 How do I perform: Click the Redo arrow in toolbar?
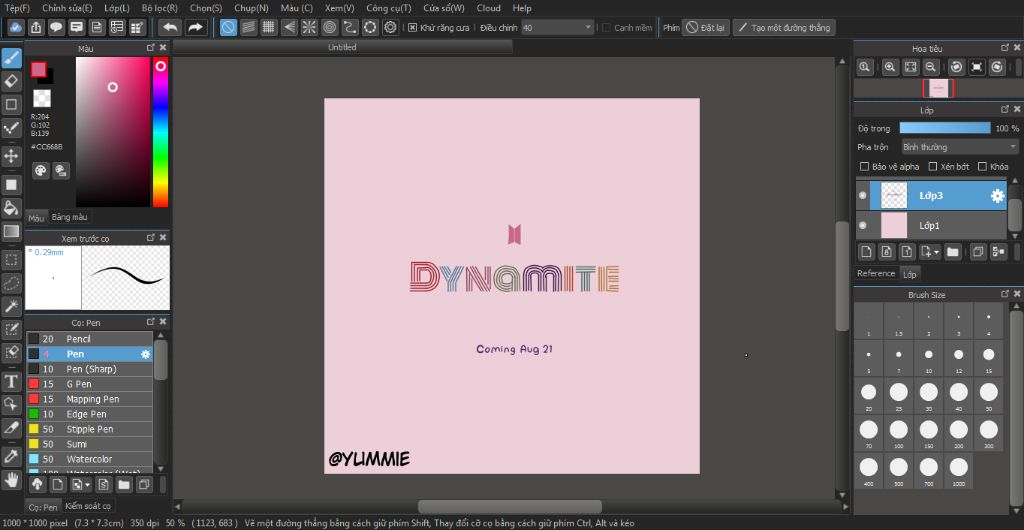[195, 27]
